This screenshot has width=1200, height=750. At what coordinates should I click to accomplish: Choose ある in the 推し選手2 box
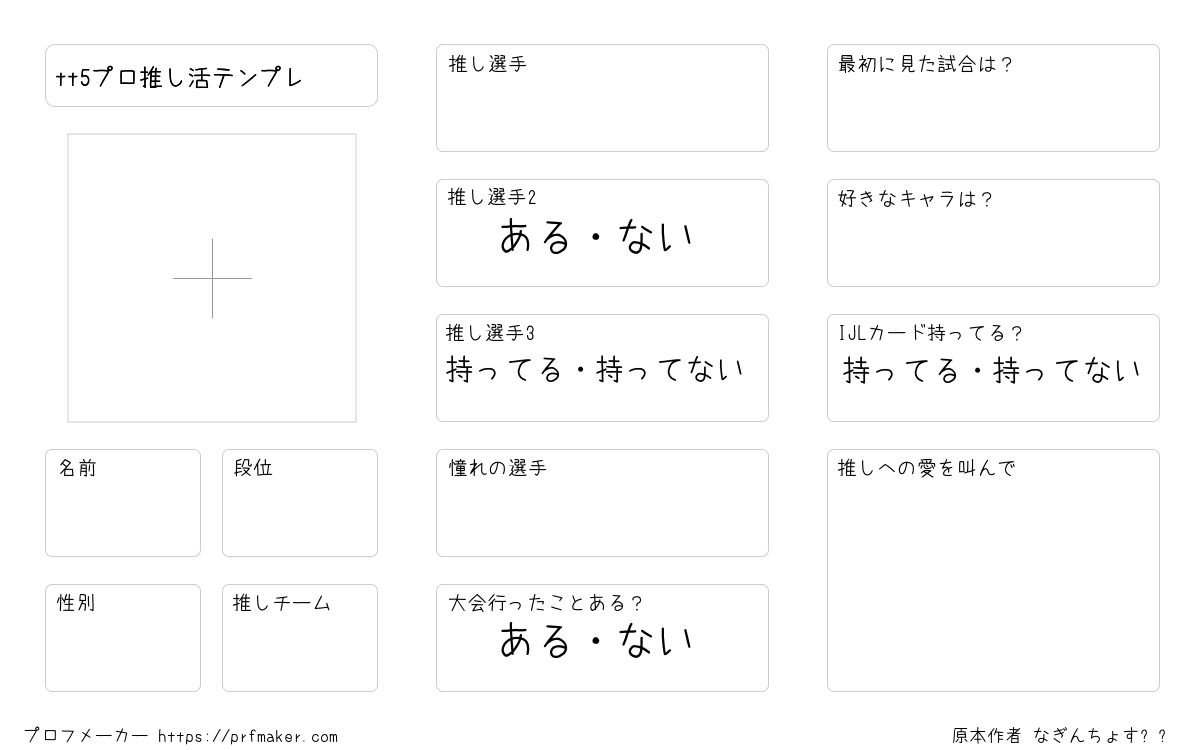point(535,237)
